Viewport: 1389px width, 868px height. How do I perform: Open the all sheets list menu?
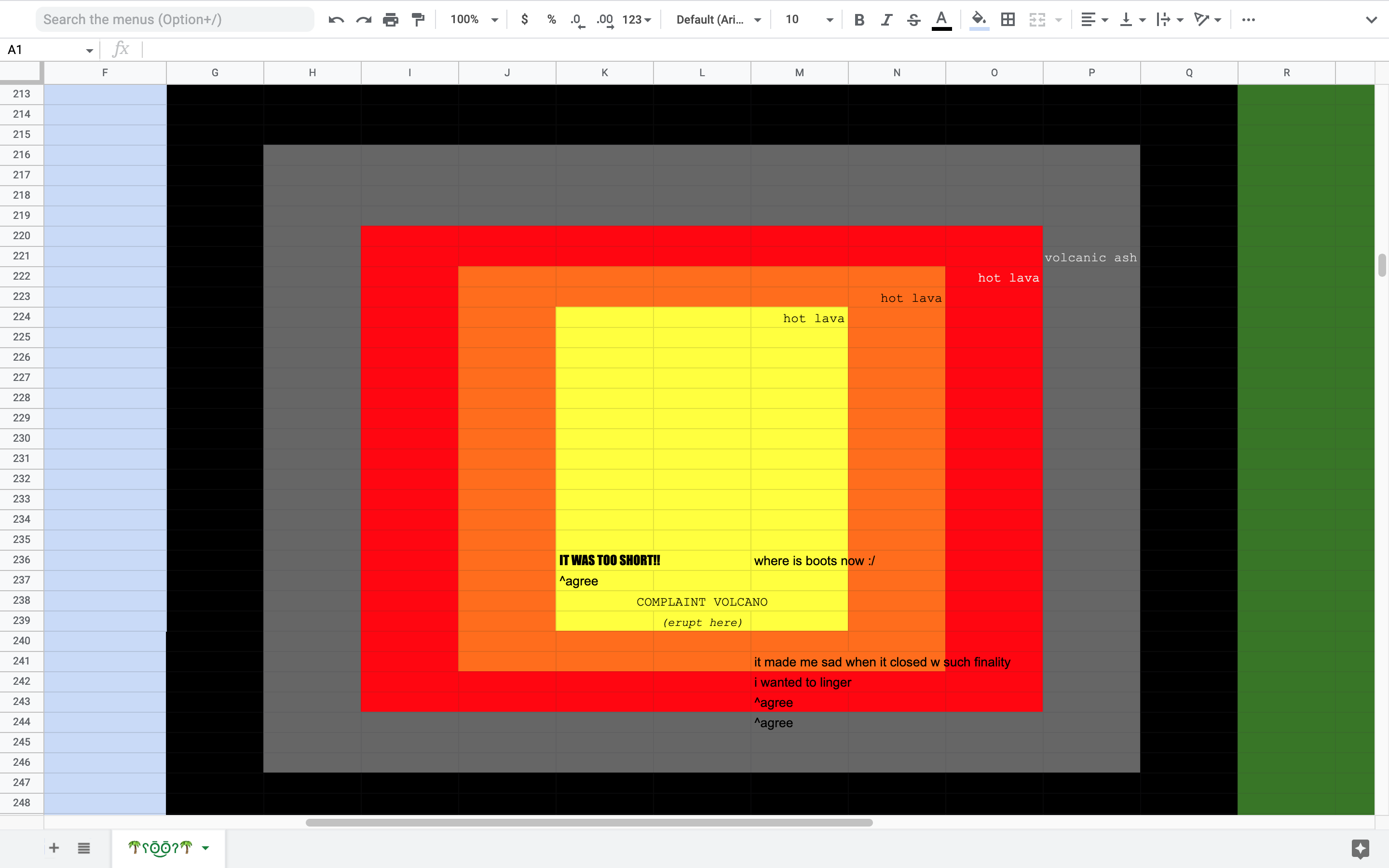pos(84,848)
